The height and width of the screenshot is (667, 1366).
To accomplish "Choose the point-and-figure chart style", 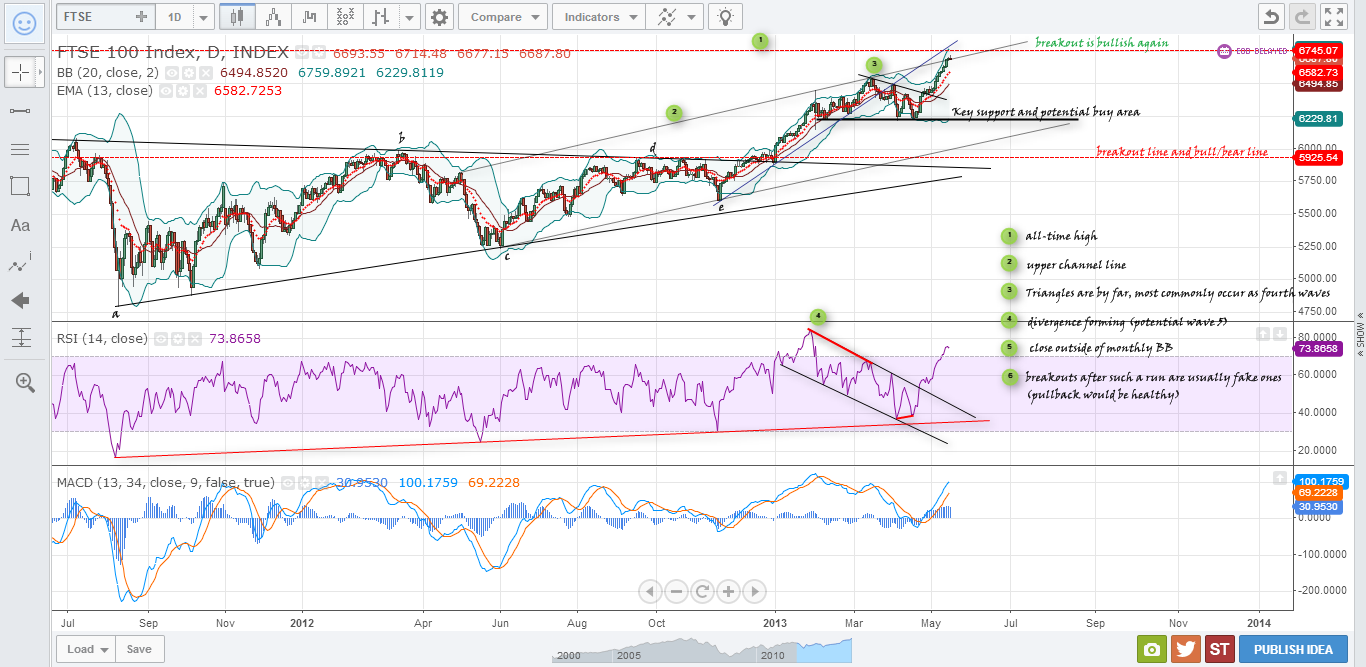I will 345,17.
